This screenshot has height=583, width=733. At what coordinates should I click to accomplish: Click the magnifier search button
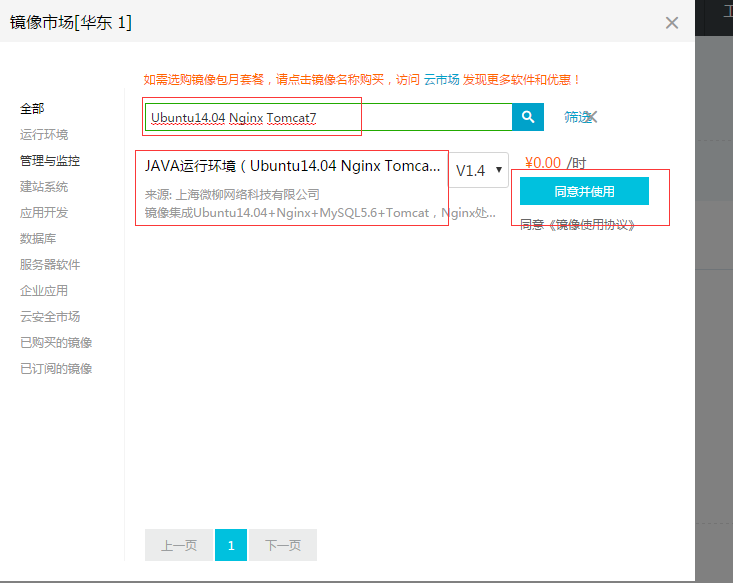(528, 117)
